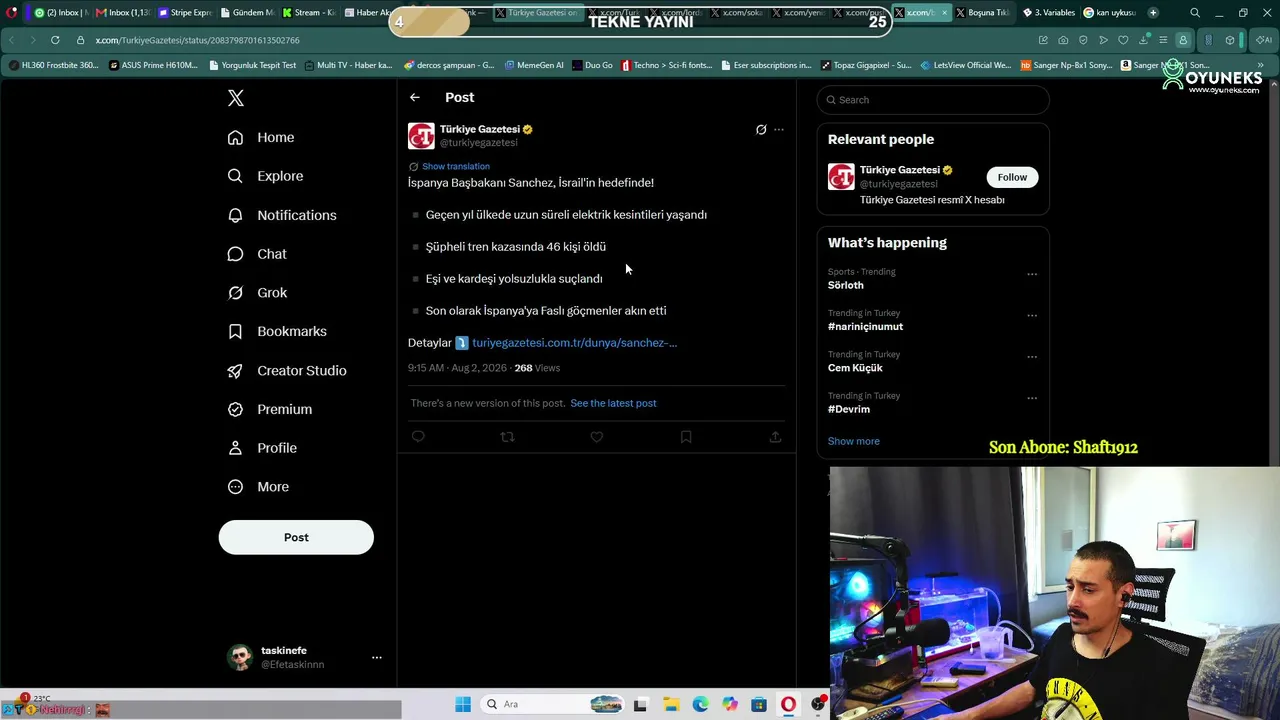The width and height of the screenshot is (1280, 720).
Task: Open the #Devrim trending topic
Action: point(849,409)
